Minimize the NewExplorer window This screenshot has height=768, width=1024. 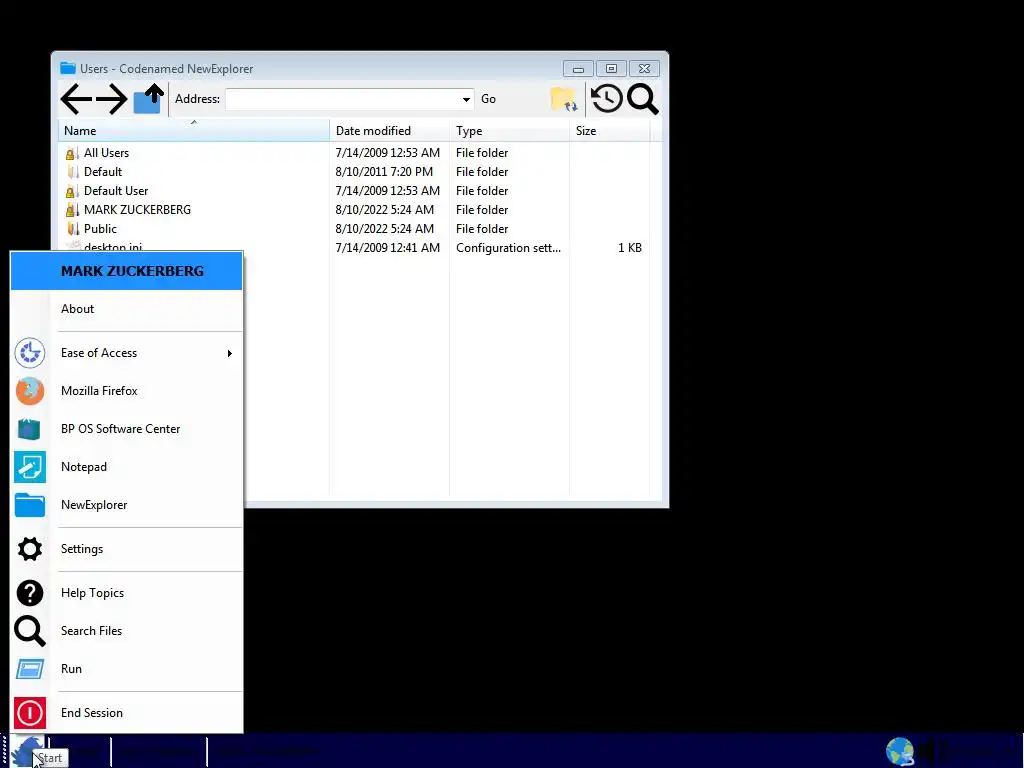pos(578,69)
